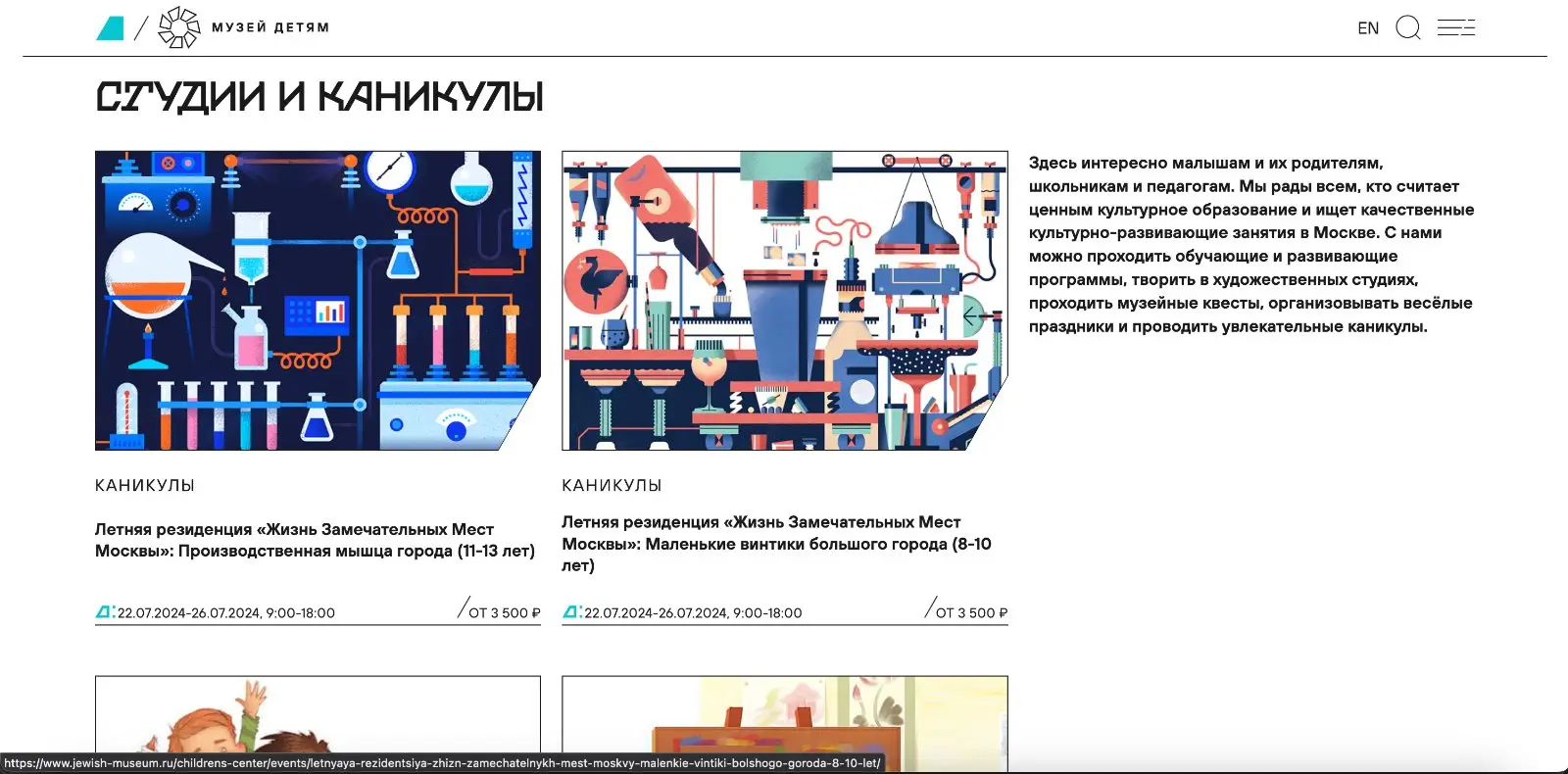Image resolution: width=1568 pixels, height=774 pixels.
Task: Open the hamburger menu icon
Action: tap(1456, 27)
